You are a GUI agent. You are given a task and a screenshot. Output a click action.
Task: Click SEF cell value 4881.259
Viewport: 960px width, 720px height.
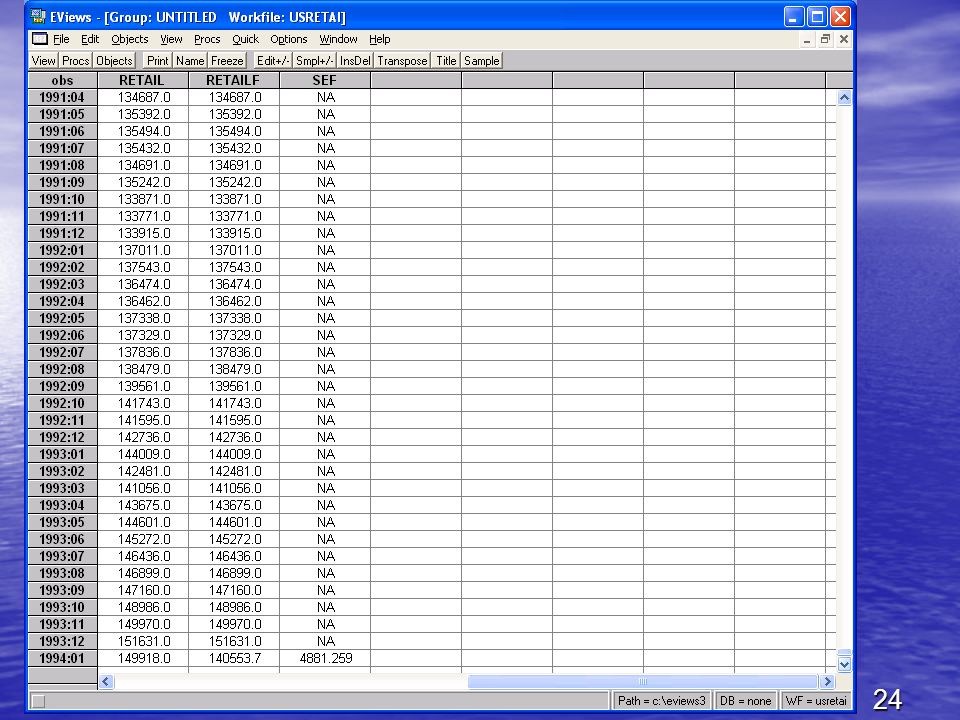[325, 658]
